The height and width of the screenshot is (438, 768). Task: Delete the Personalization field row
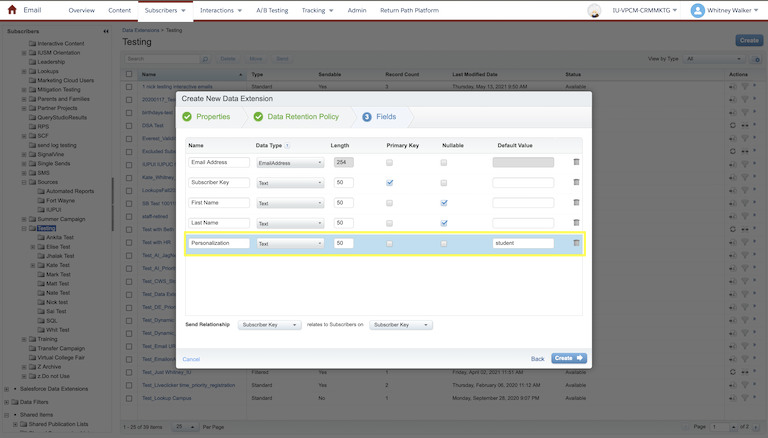[x=576, y=243]
